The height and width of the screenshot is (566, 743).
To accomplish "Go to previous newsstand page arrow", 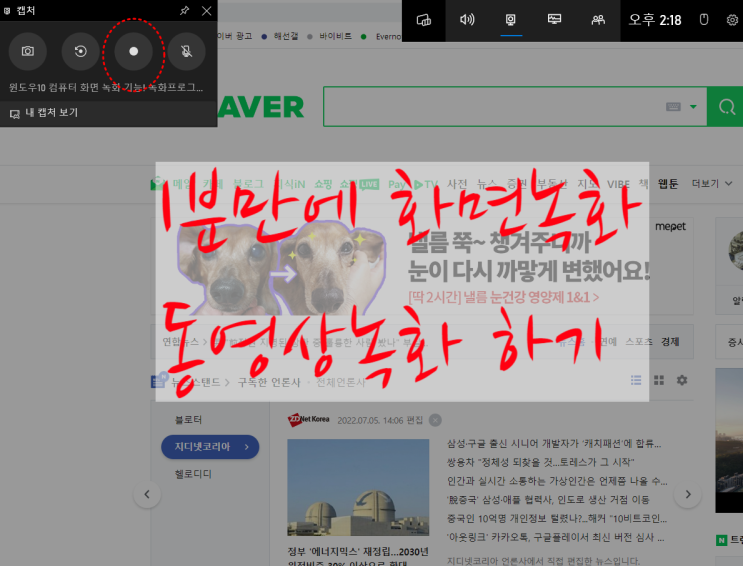I will [147, 494].
